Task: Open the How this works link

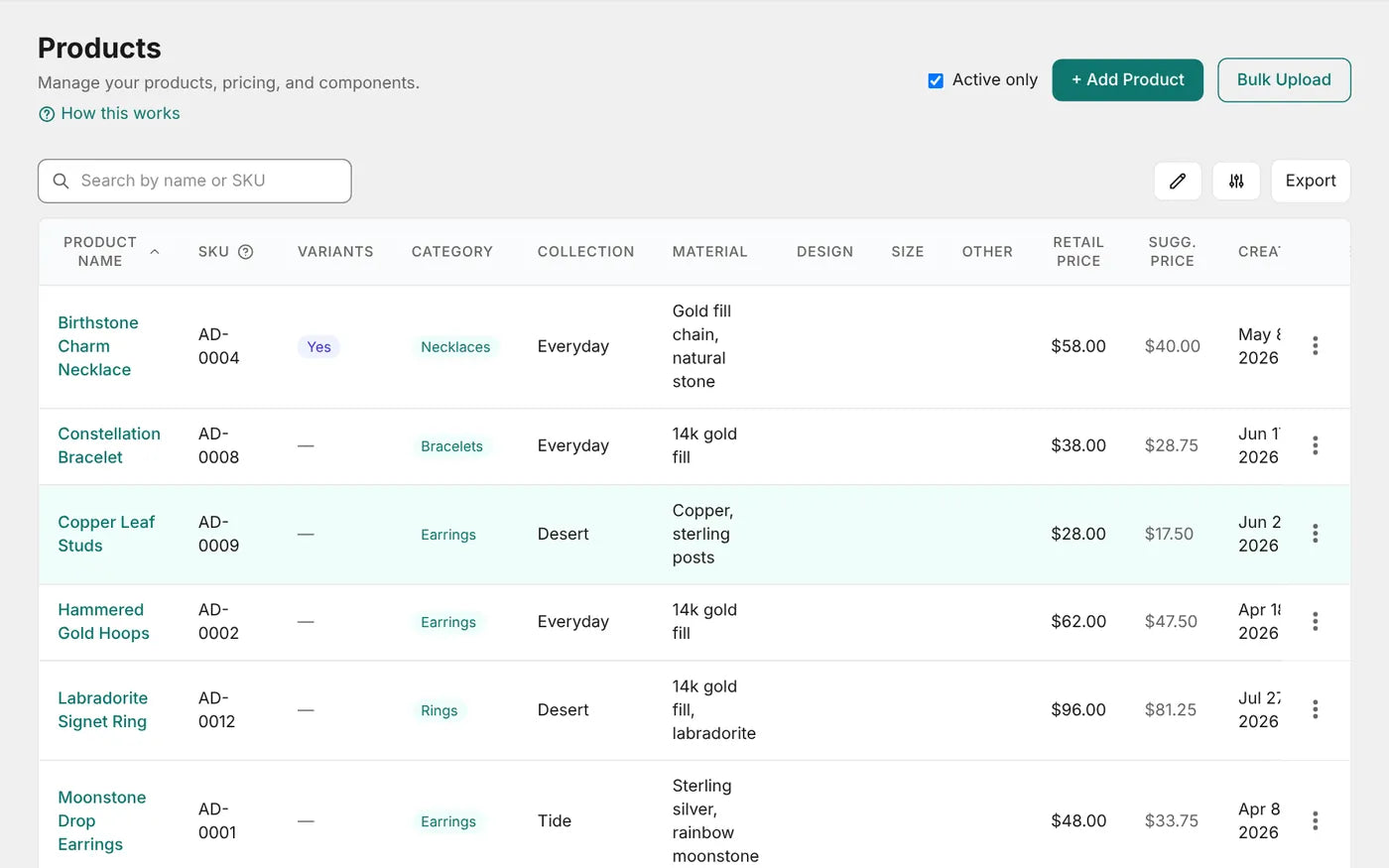Action: pos(120,114)
